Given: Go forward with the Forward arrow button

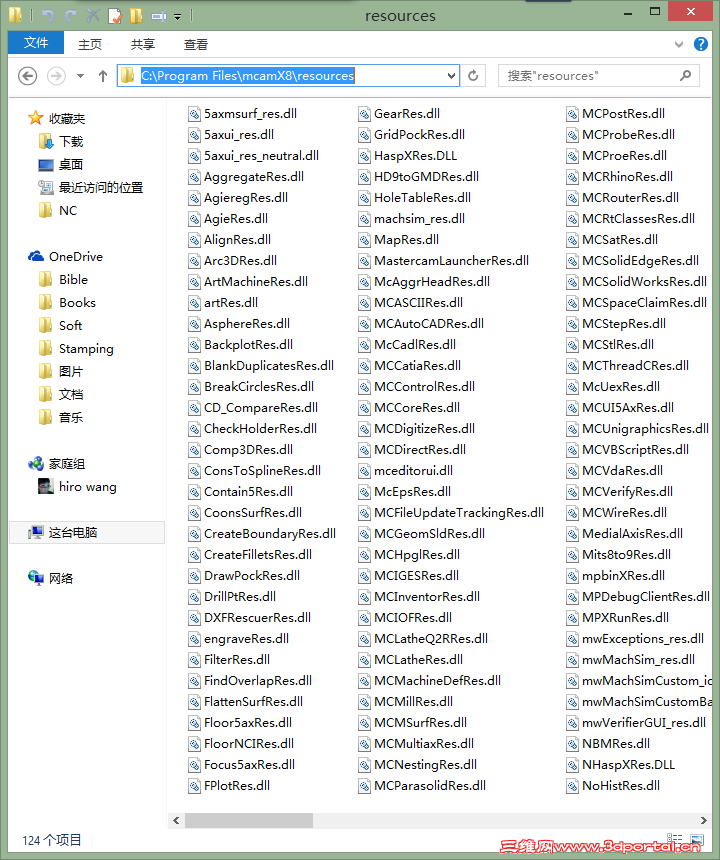Looking at the screenshot, I should [56, 76].
